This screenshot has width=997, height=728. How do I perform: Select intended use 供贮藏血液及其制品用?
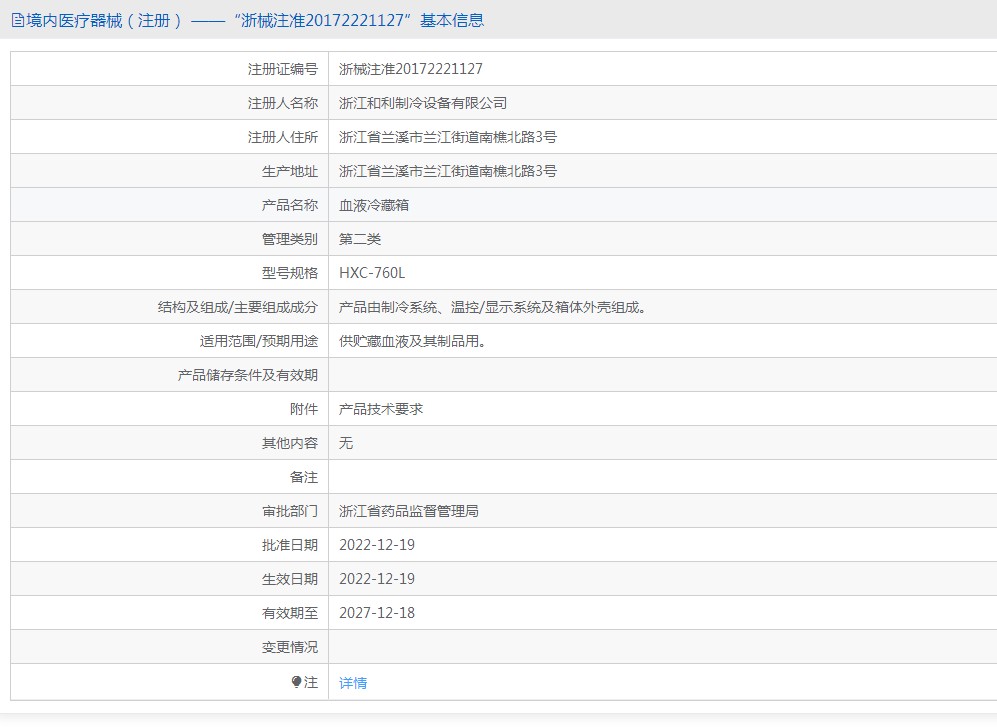(413, 341)
